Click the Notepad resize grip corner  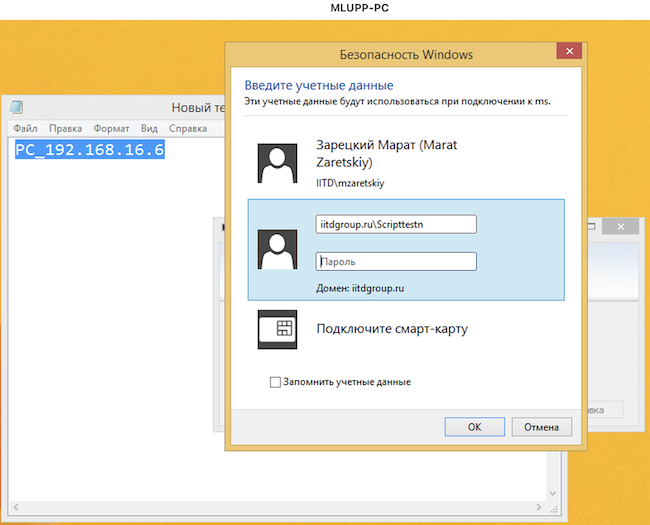pyautogui.click(x=554, y=509)
